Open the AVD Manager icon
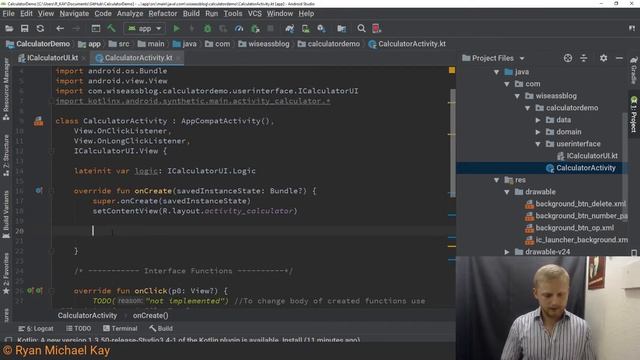Viewport: 640px width, 360px height. click(305, 29)
